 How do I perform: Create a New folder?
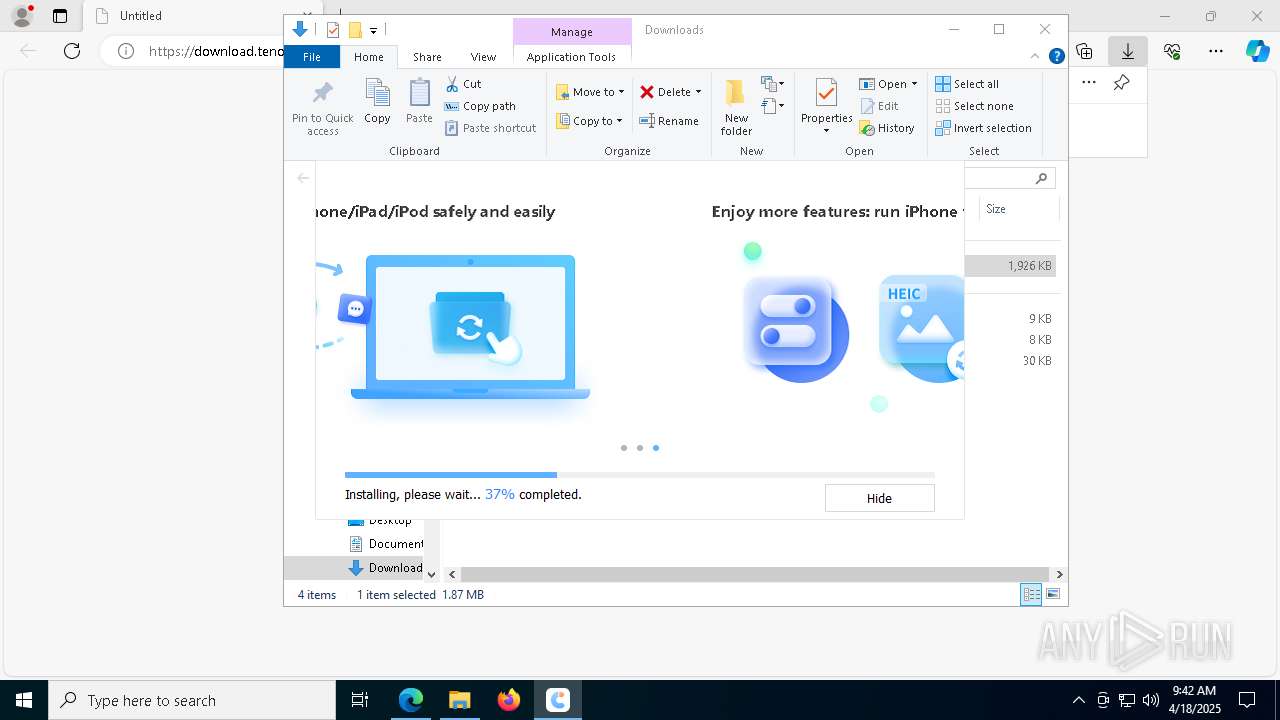tap(736, 107)
